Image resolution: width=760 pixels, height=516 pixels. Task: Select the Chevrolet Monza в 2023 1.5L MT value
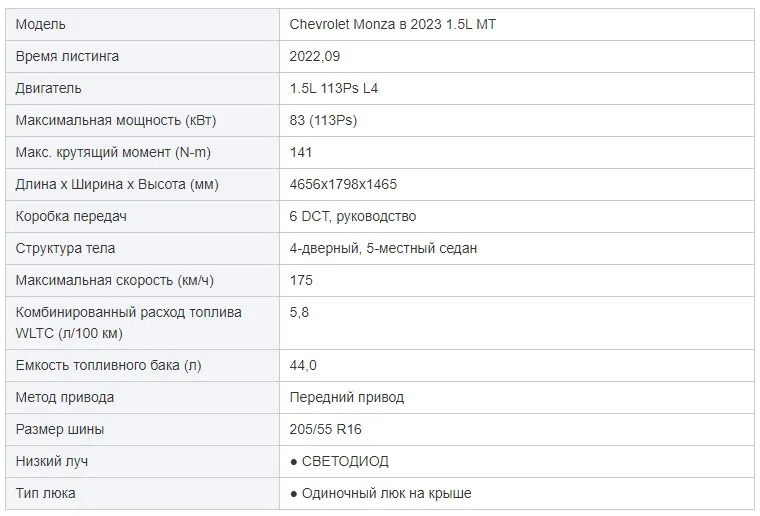click(393, 24)
